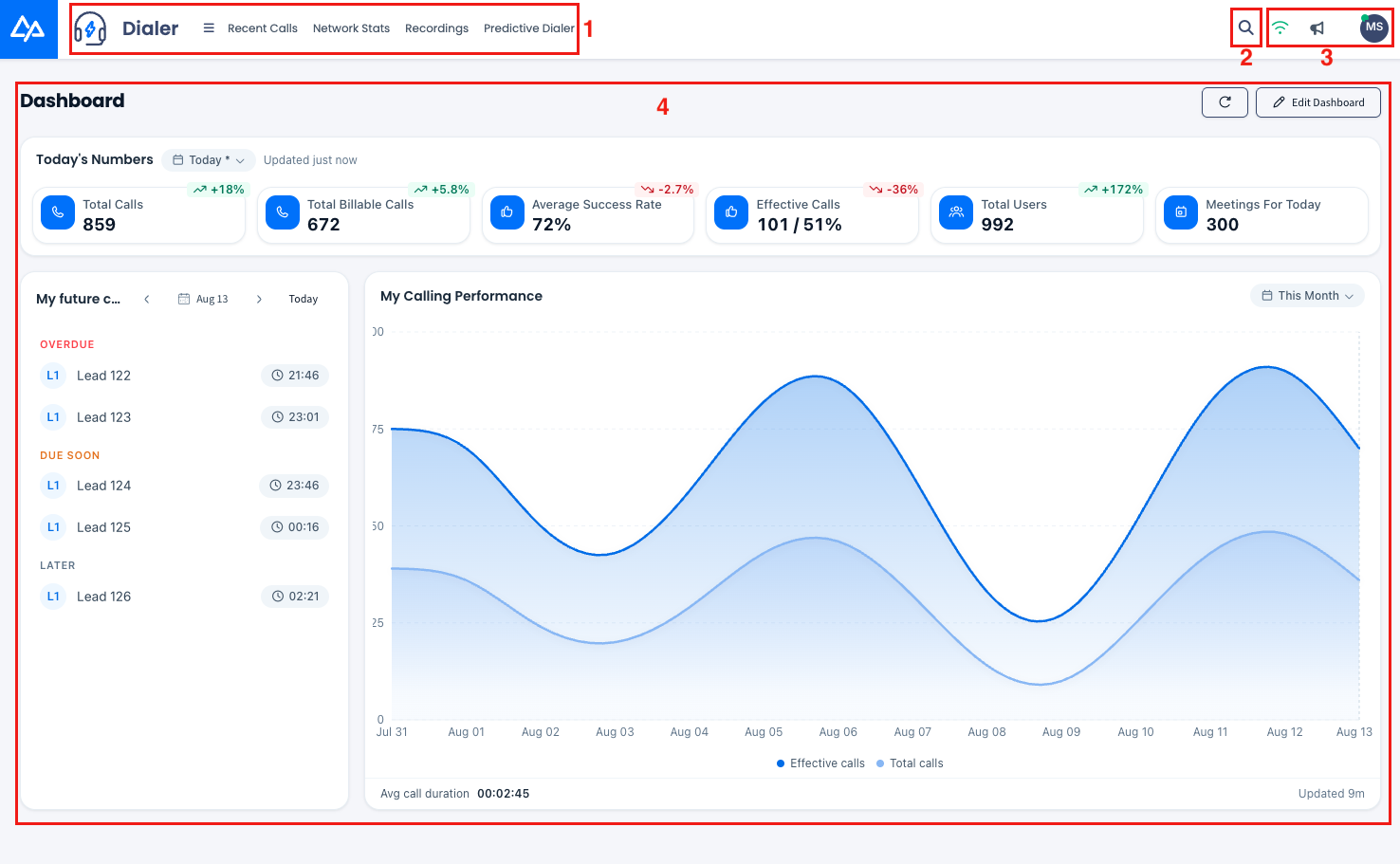Click the Total Calls value 859

(x=99, y=225)
